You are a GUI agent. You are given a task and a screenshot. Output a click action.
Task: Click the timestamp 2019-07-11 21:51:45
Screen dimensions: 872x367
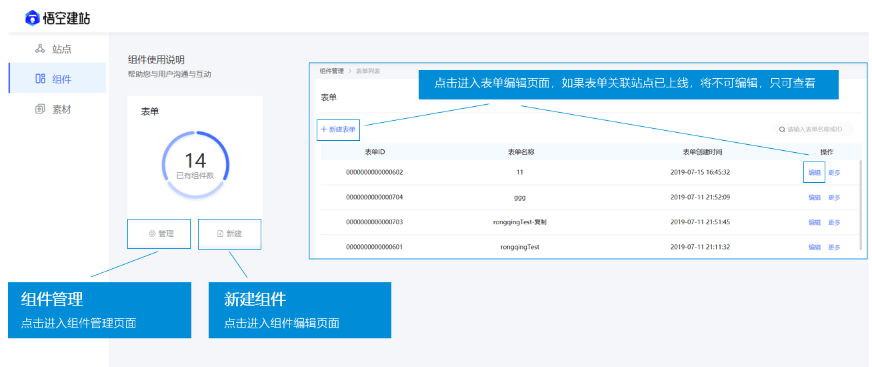point(700,222)
